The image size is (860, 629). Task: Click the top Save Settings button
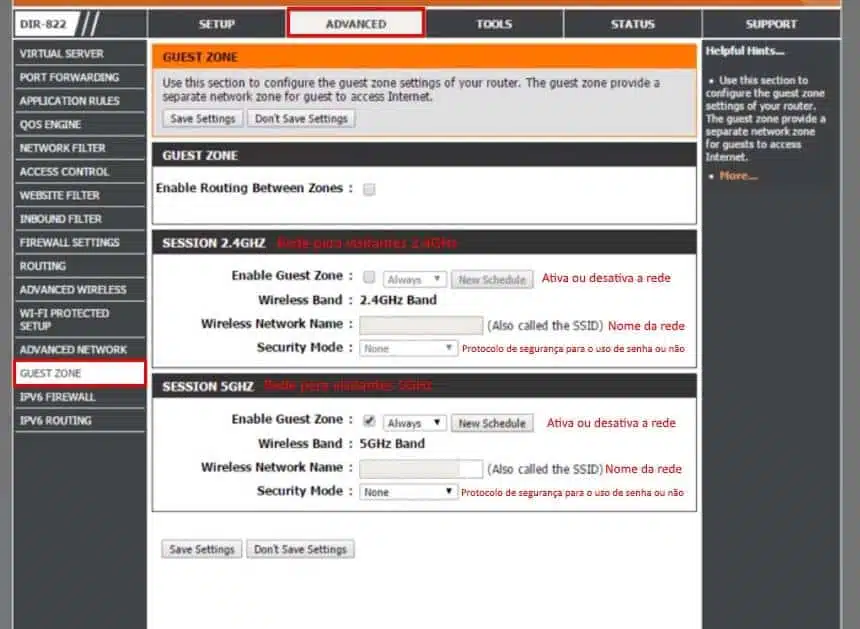coord(202,118)
